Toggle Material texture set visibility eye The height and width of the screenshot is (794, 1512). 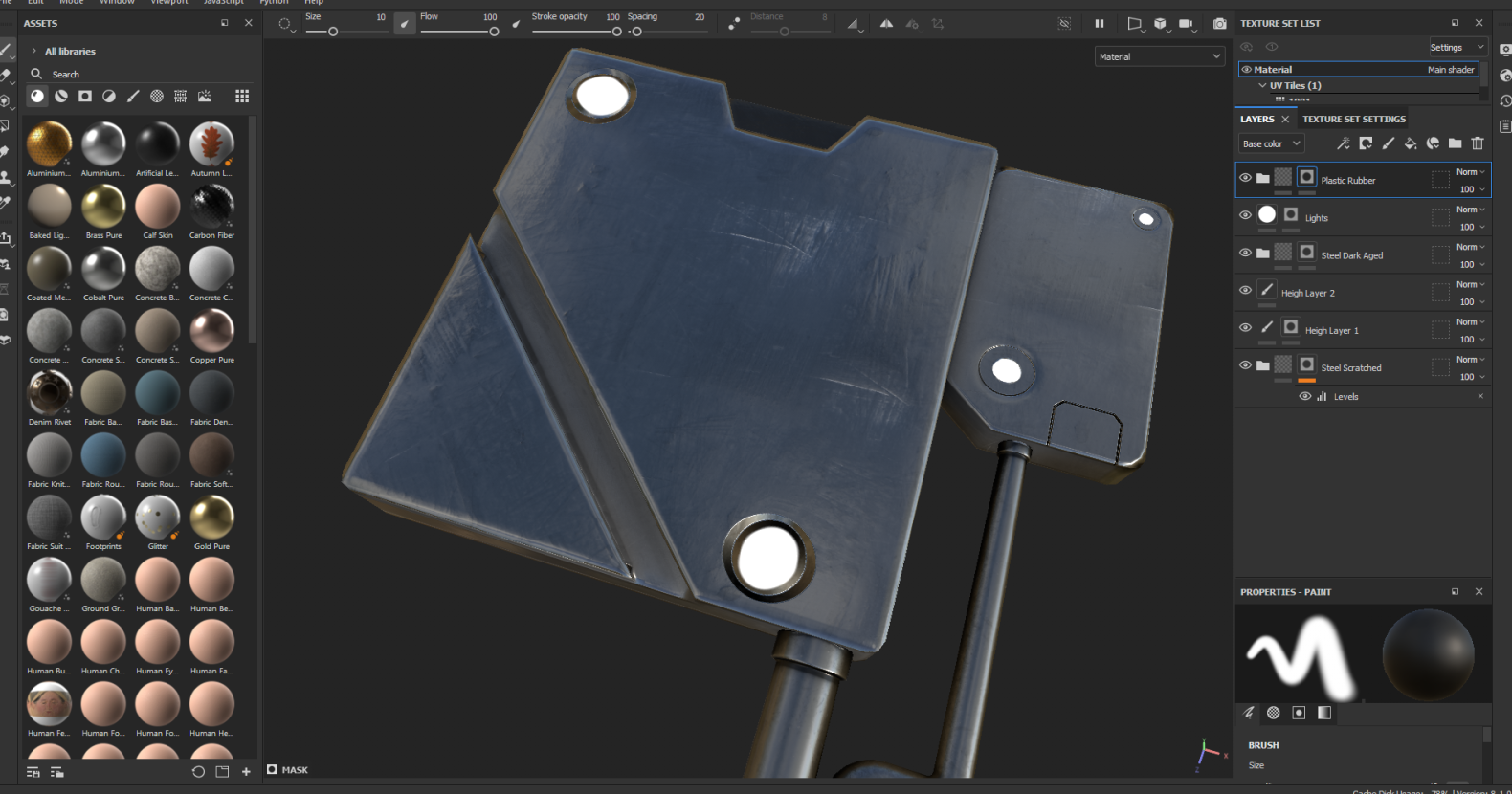coord(1246,69)
